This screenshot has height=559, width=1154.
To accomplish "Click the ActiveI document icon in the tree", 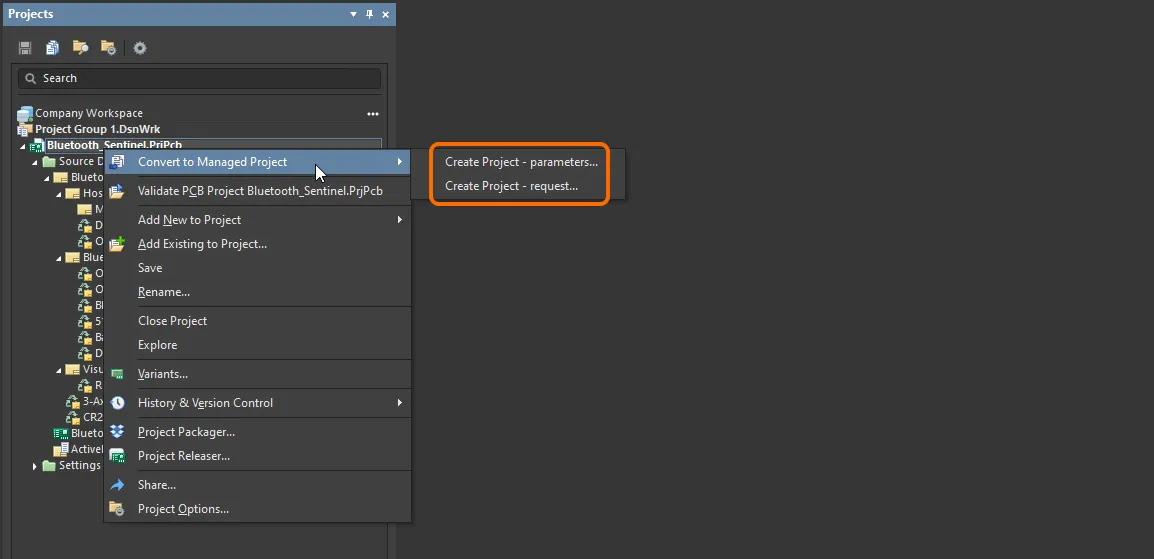I will [x=61, y=449].
